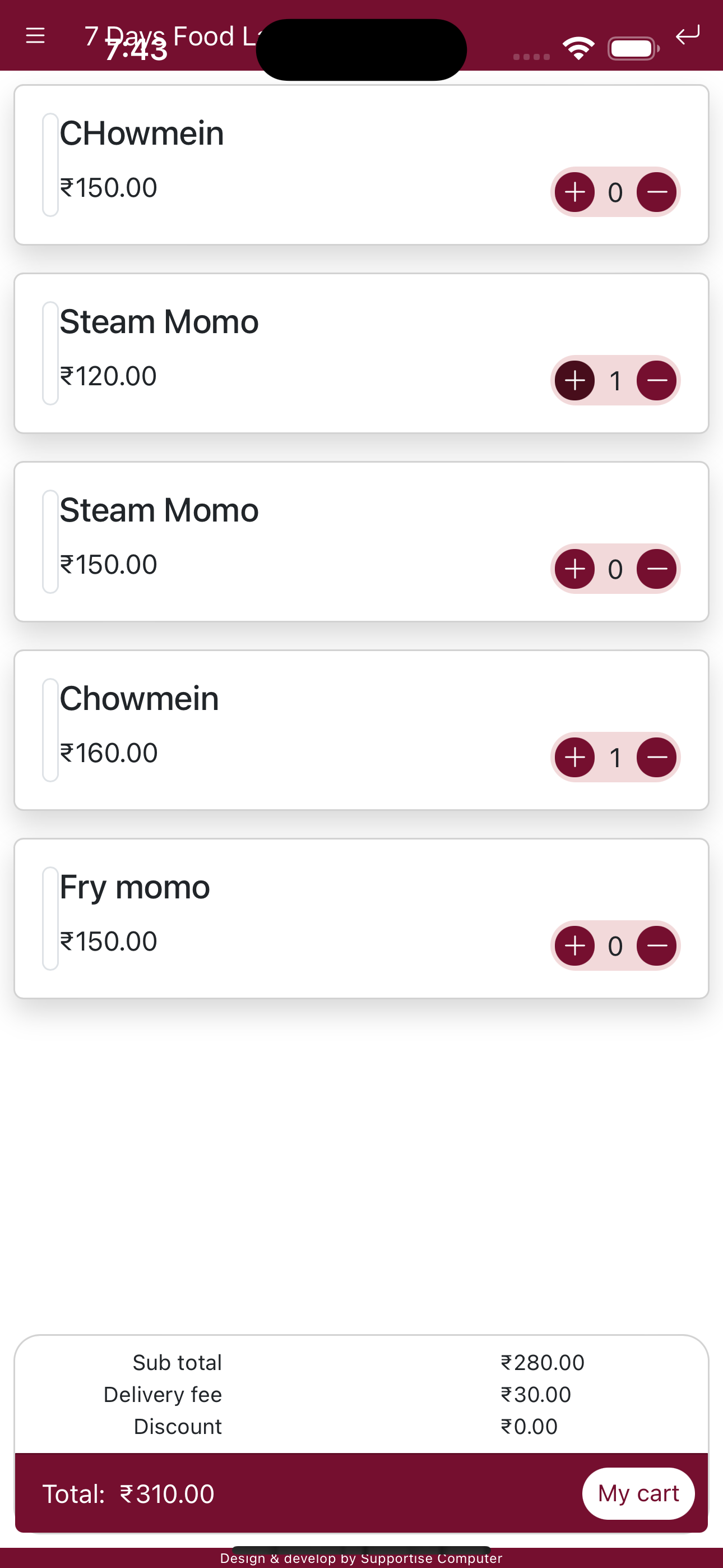The width and height of the screenshot is (723, 1568).
Task: Open the hamburger menu
Action: pyautogui.click(x=35, y=36)
